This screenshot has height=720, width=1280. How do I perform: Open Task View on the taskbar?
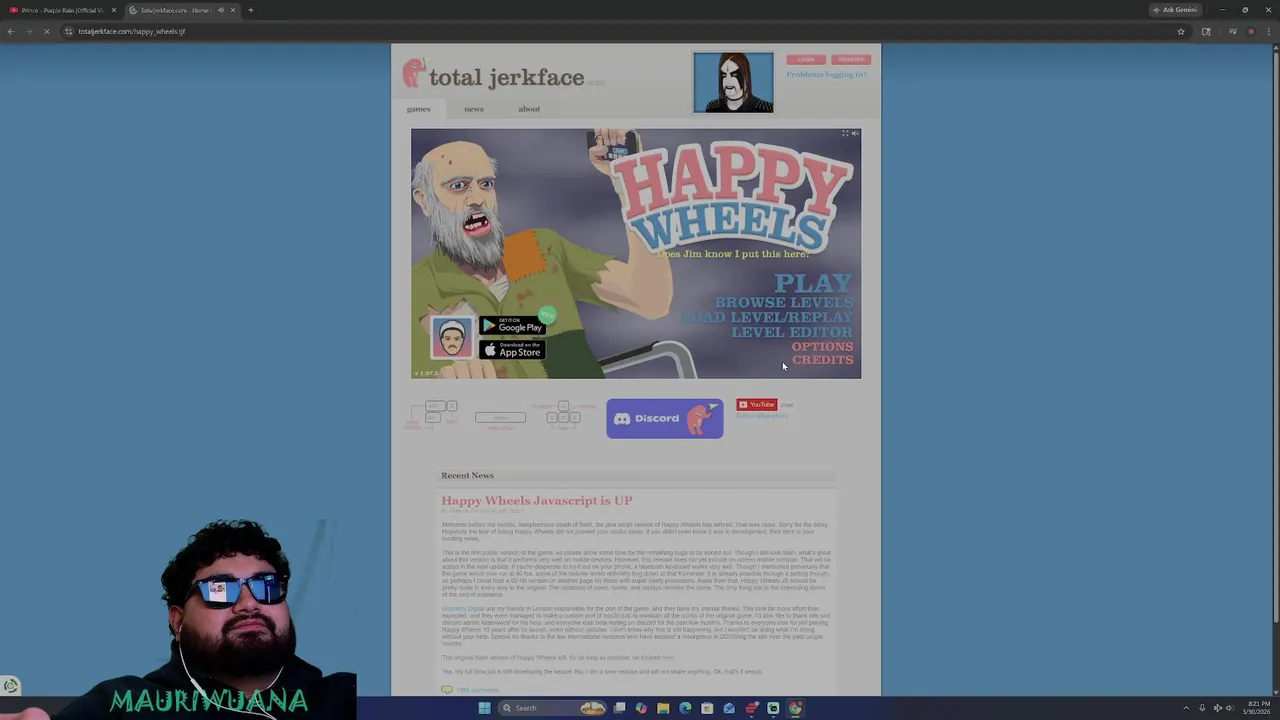(x=620, y=708)
